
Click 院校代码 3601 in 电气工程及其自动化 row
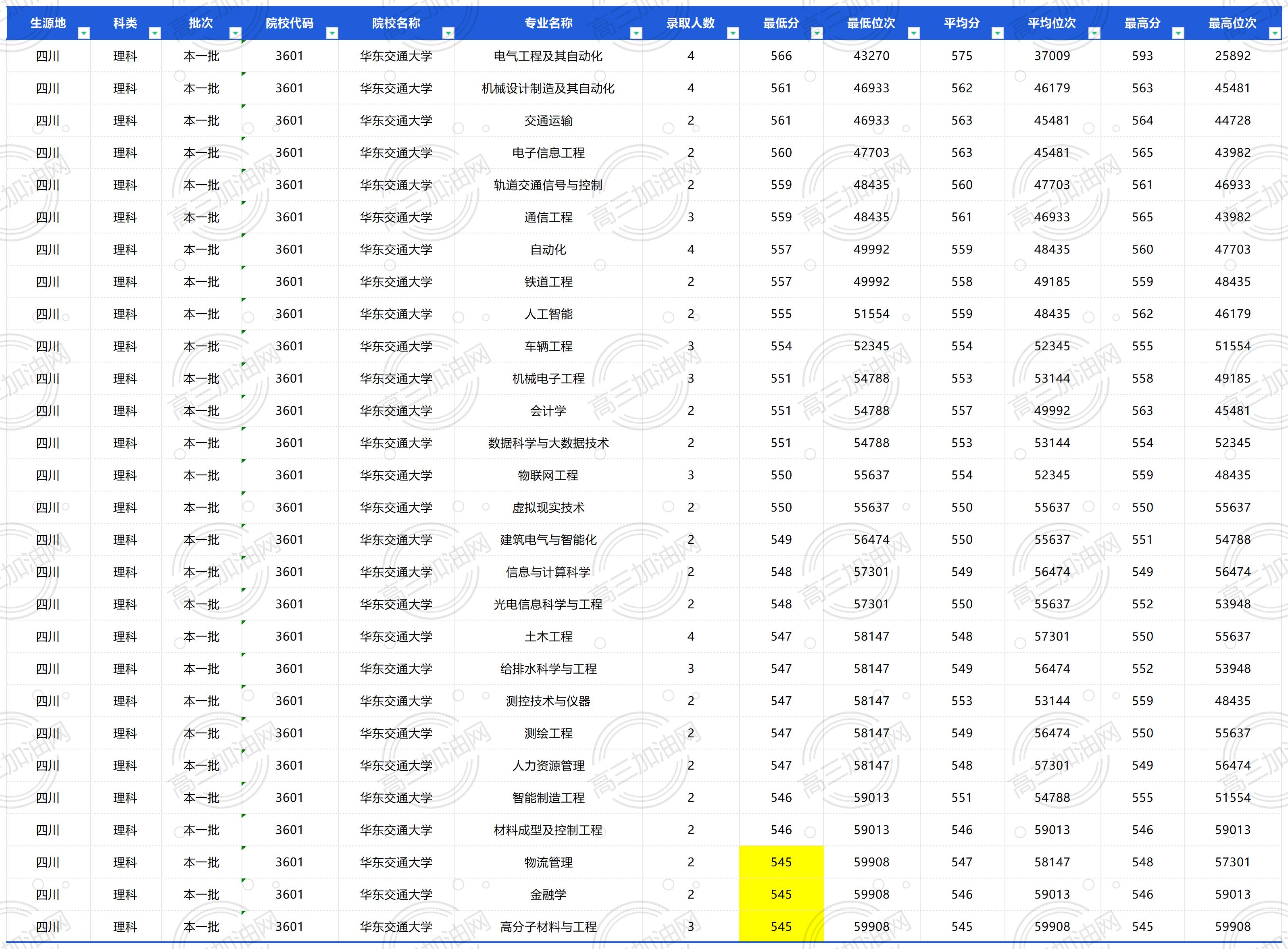290,56
